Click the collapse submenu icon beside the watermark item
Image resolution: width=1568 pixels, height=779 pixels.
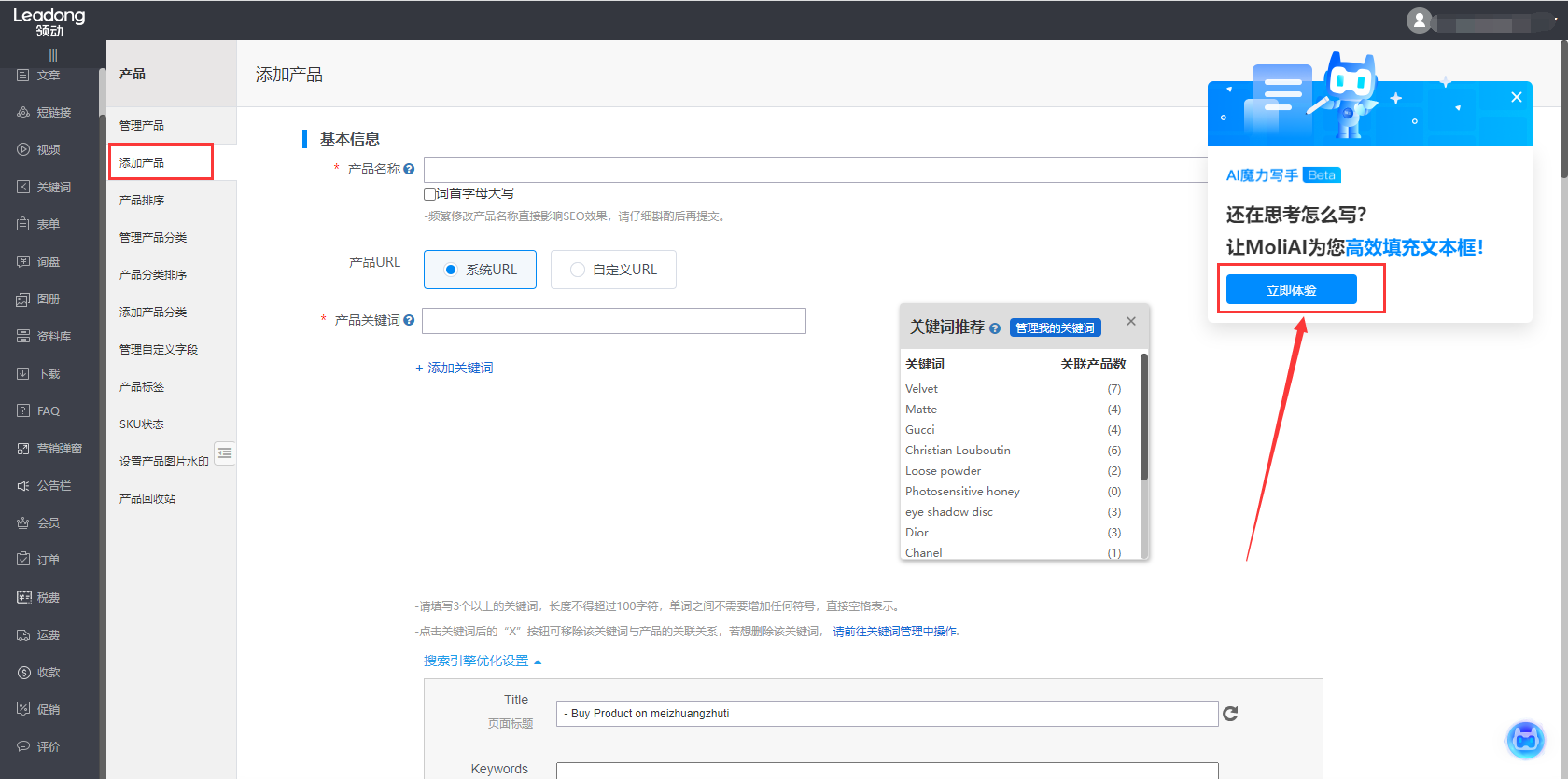coord(225,453)
